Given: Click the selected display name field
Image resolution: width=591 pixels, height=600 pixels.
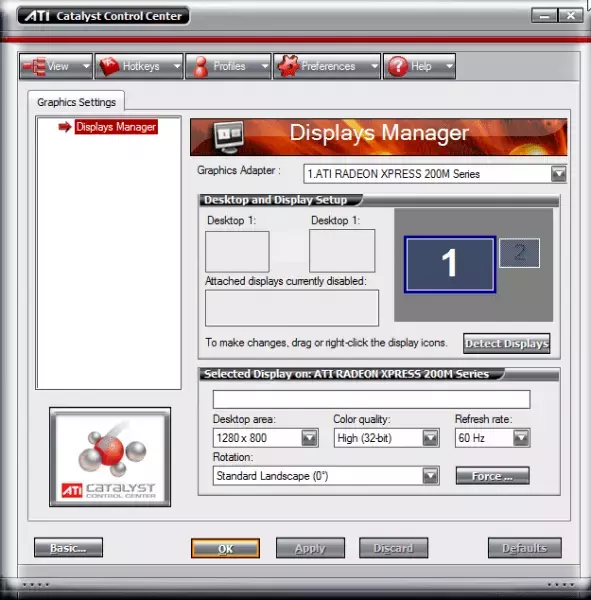Looking at the screenshot, I should pos(371,399).
